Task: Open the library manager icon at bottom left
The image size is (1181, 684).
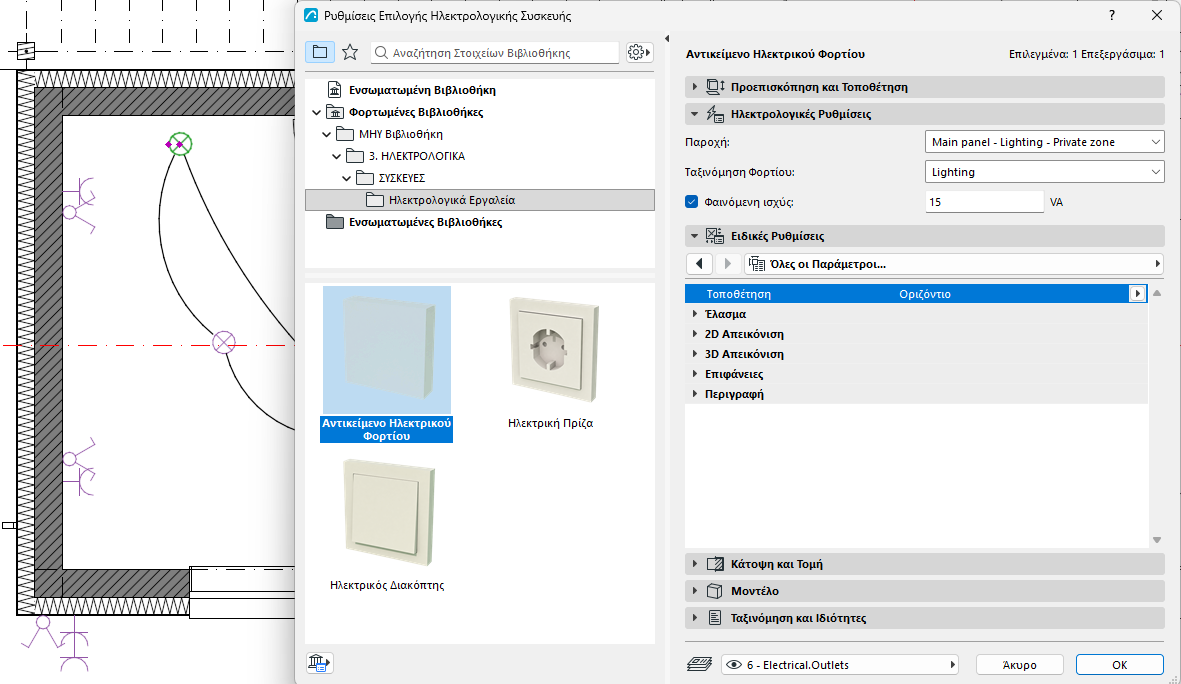Action: pos(319,663)
